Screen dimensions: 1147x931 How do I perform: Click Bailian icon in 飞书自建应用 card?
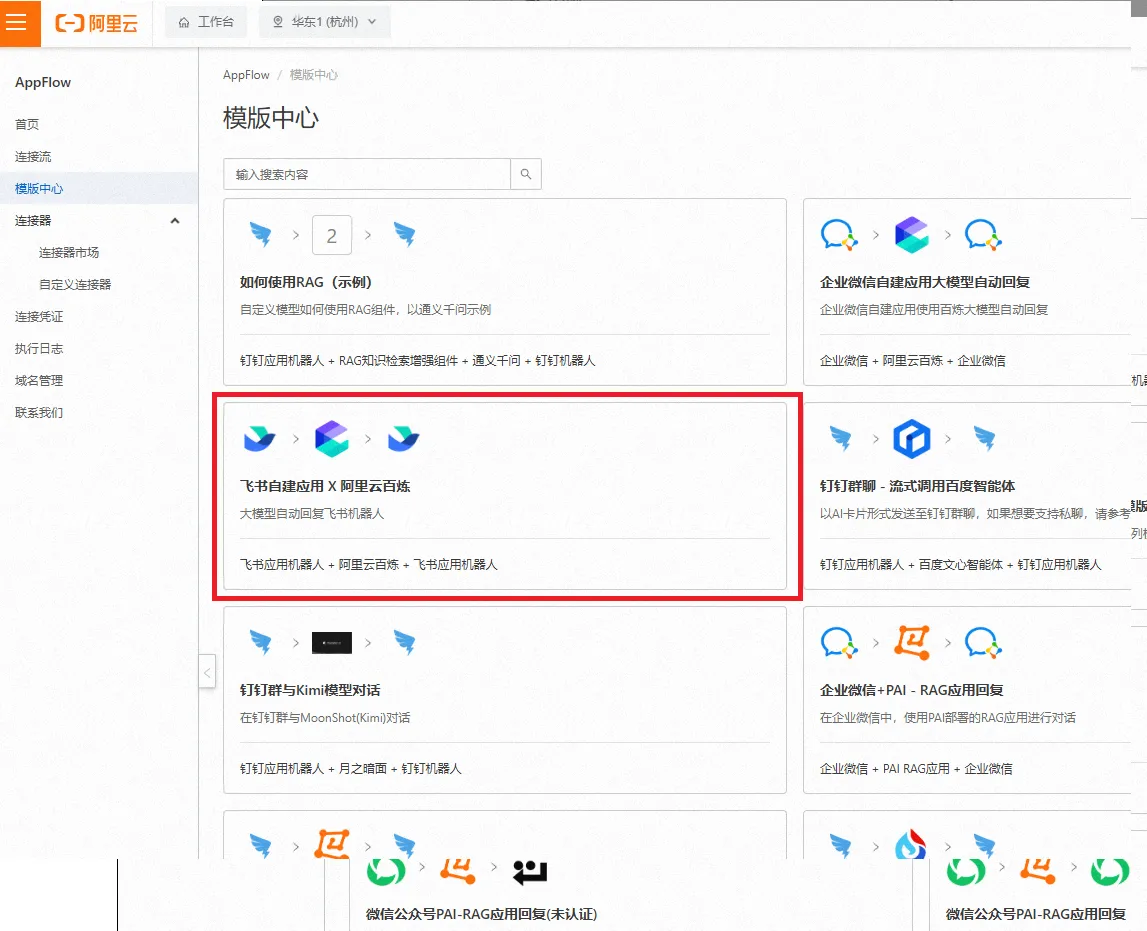tap(331, 439)
